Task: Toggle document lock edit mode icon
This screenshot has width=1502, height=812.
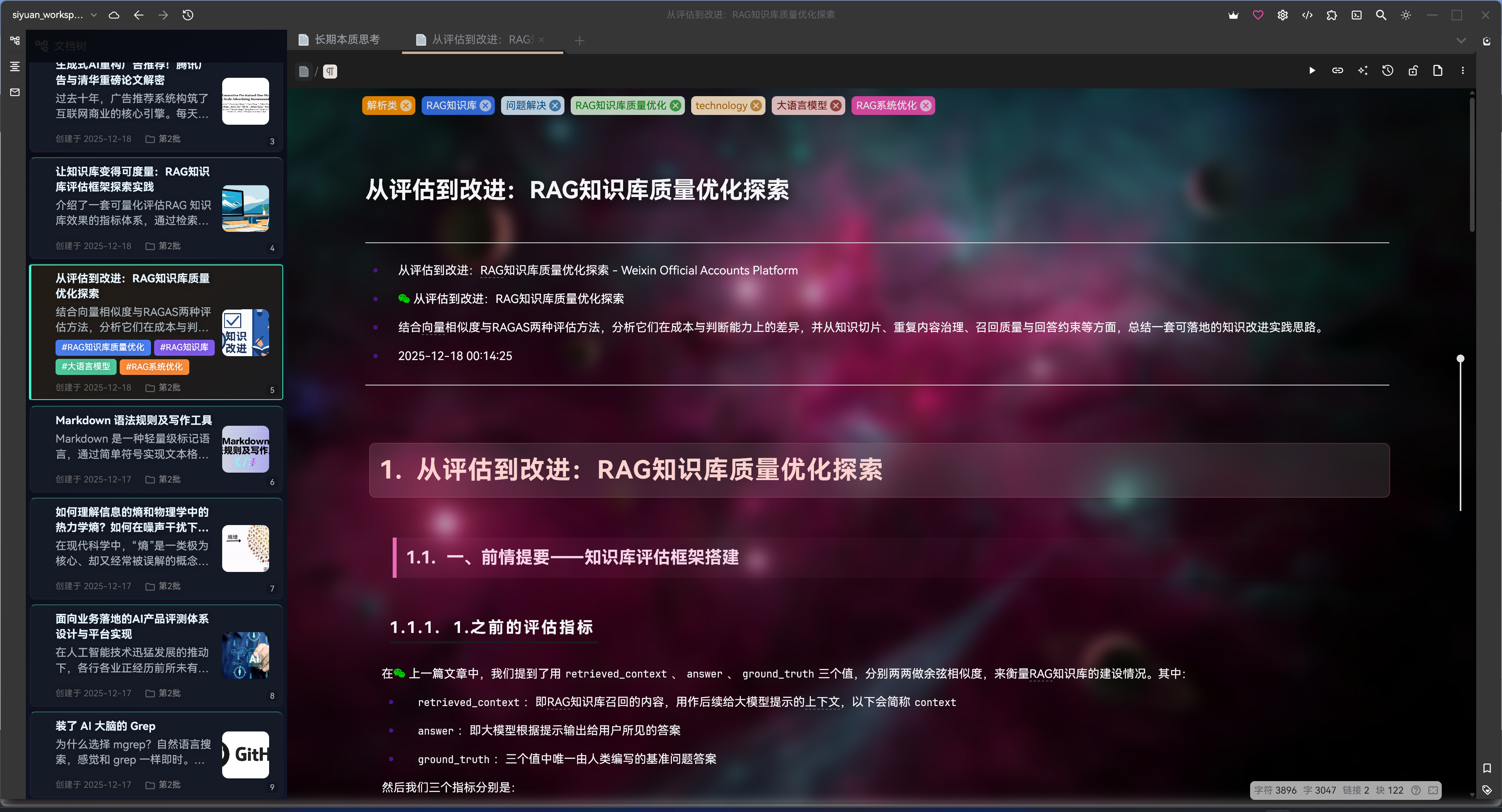Action: [1413, 70]
